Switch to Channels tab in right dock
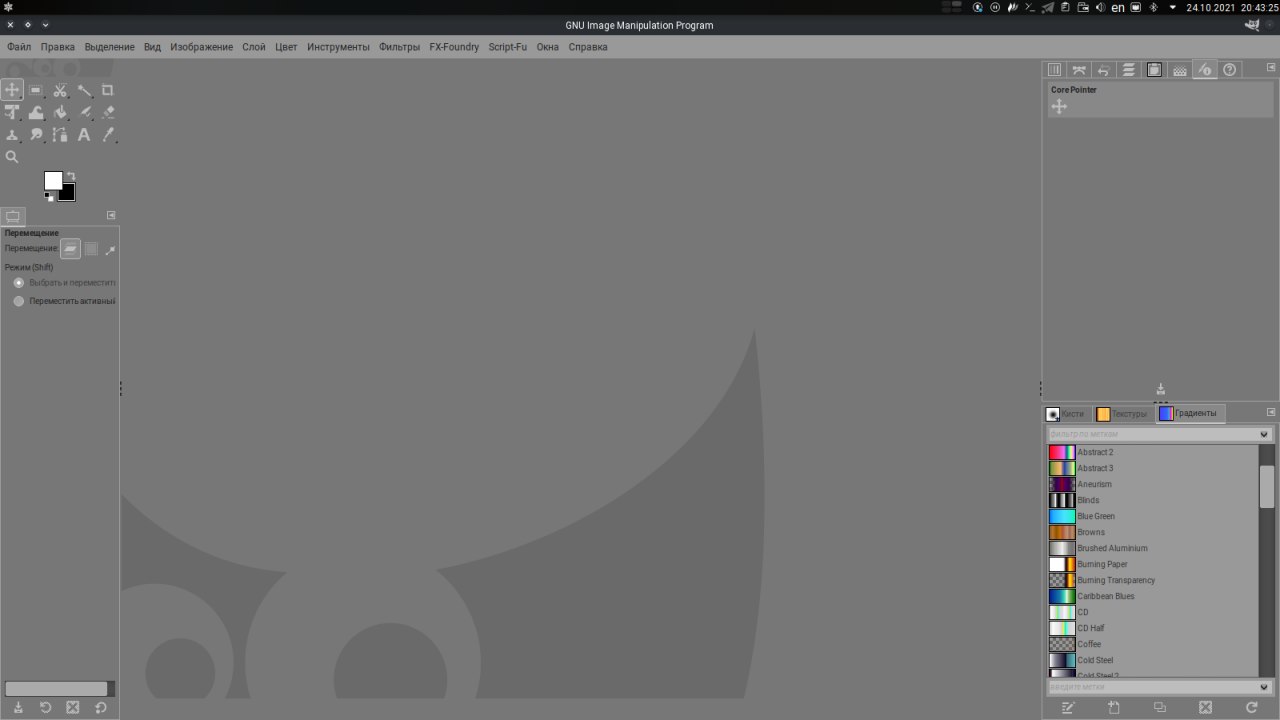 pyautogui.click(x=1054, y=70)
